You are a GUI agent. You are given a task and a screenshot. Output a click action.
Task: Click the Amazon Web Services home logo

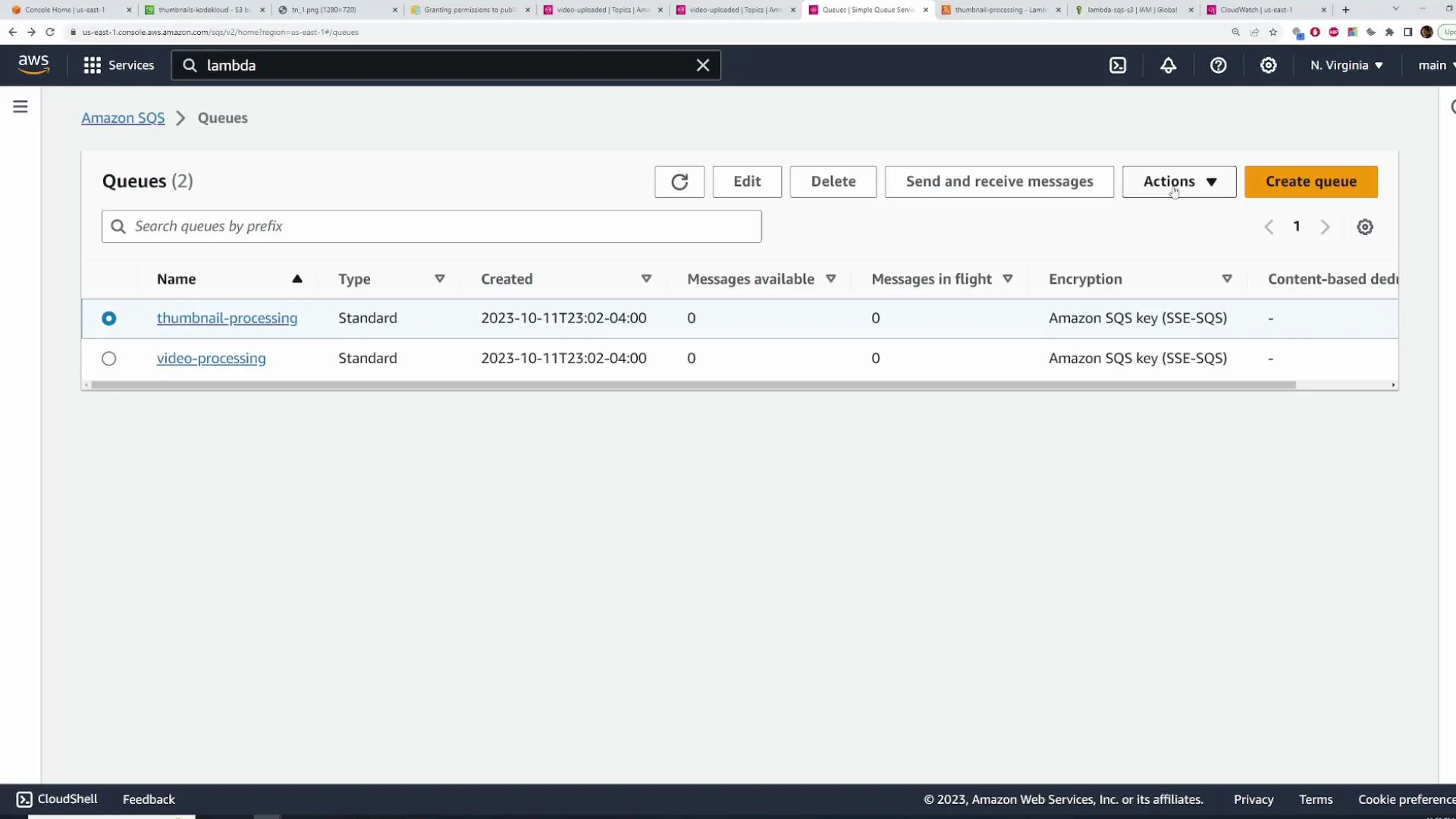(33, 64)
